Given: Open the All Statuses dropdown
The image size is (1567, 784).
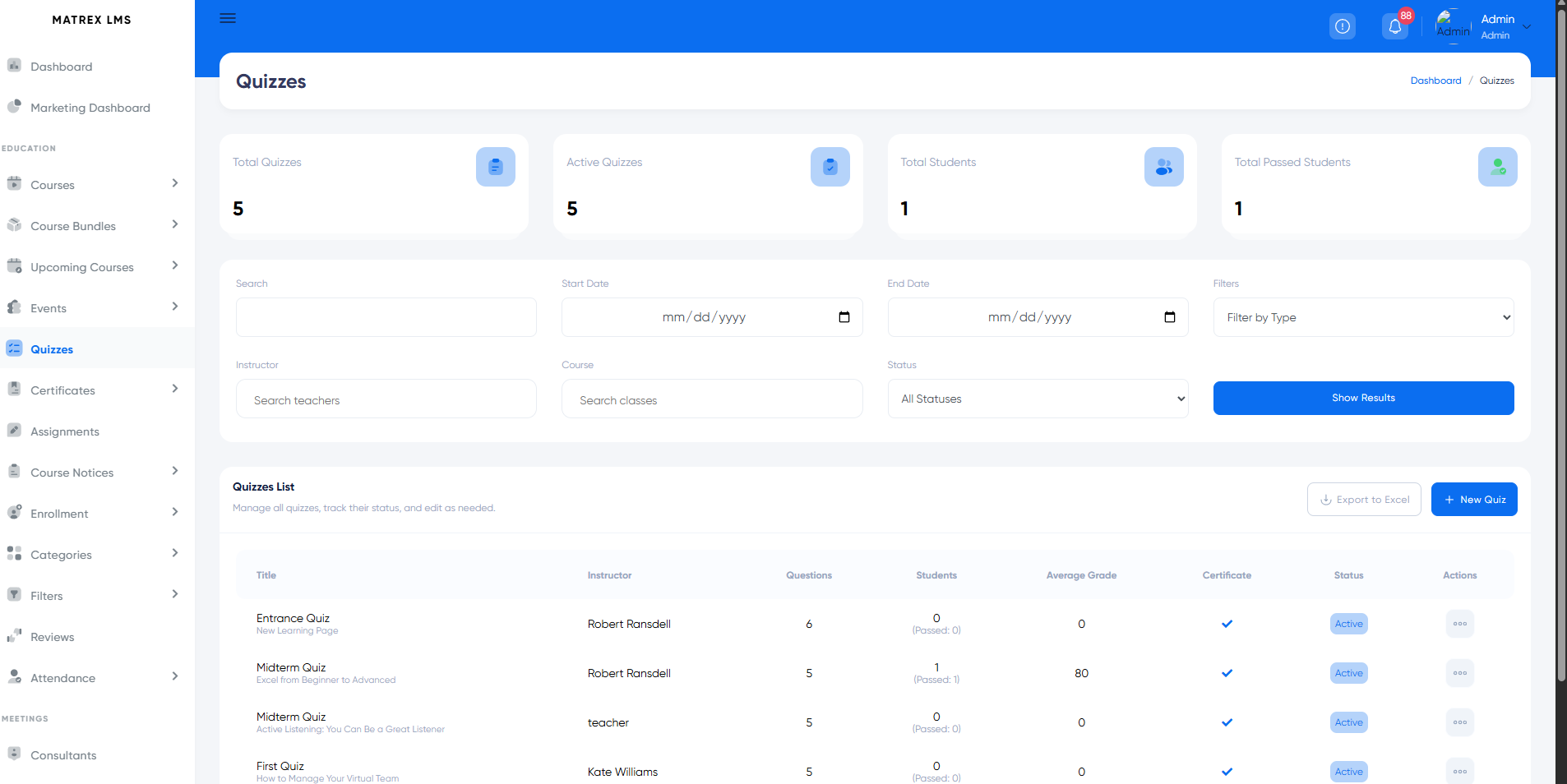Looking at the screenshot, I should point(1038,399).
